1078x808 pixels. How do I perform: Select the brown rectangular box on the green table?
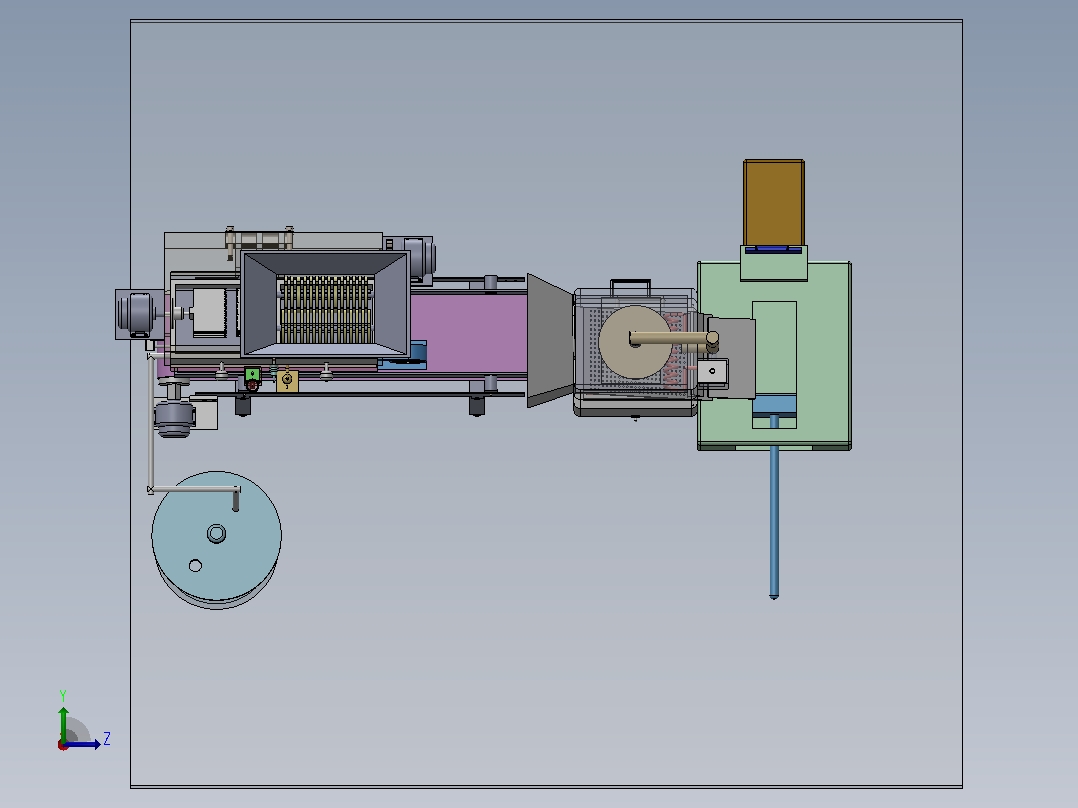(773, 203)
